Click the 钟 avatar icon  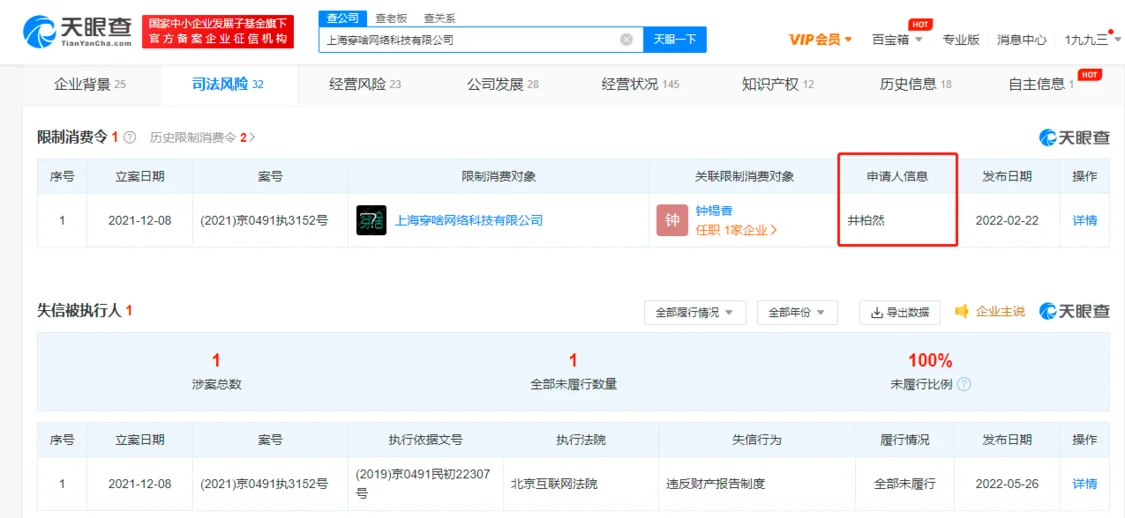point(672,220)
